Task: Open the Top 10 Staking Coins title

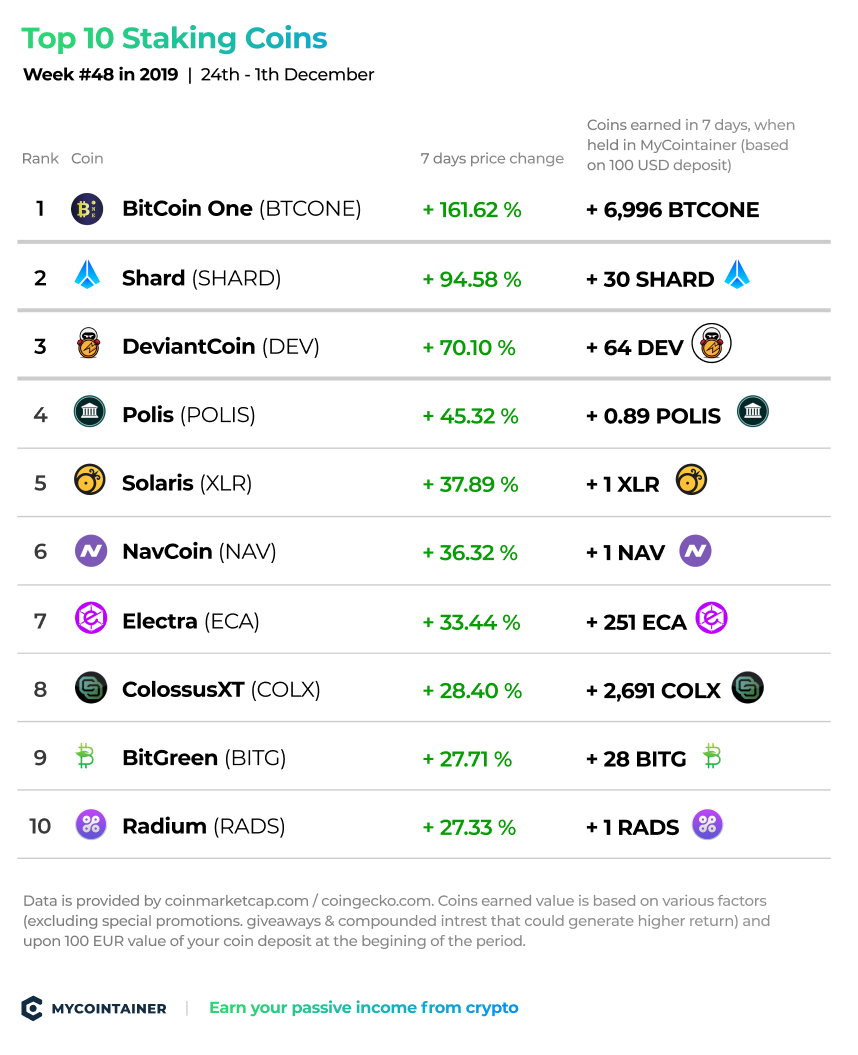Action: pos(174,39)
